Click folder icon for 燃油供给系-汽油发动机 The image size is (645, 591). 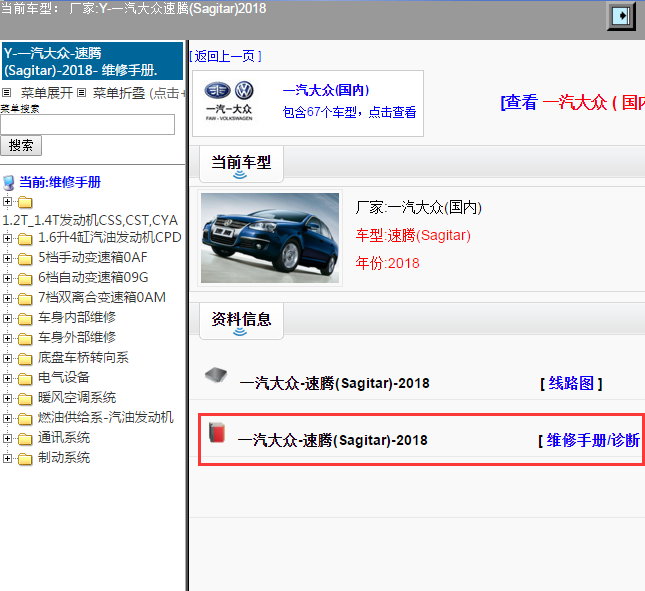tap(25, 419)
